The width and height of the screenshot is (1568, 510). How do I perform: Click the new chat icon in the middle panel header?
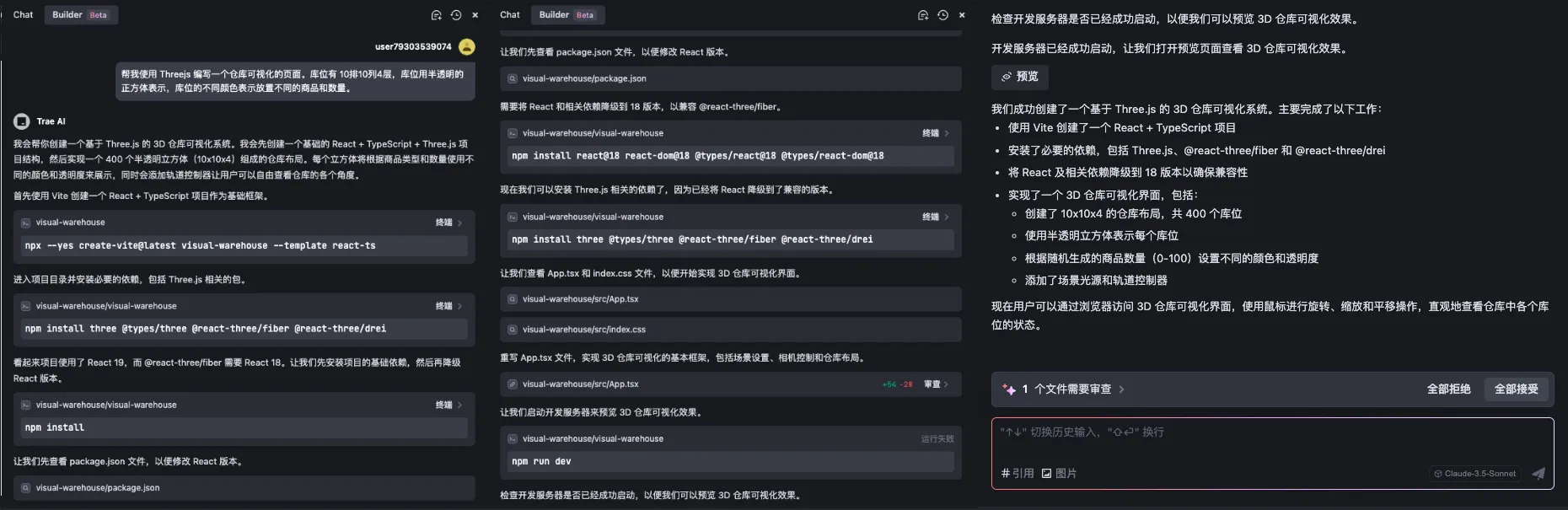923,15
